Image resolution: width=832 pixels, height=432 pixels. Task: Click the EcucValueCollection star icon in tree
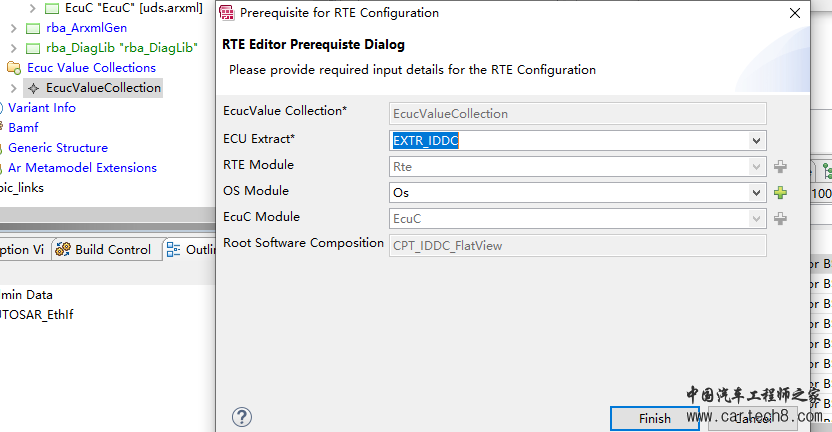click(33, 88)
